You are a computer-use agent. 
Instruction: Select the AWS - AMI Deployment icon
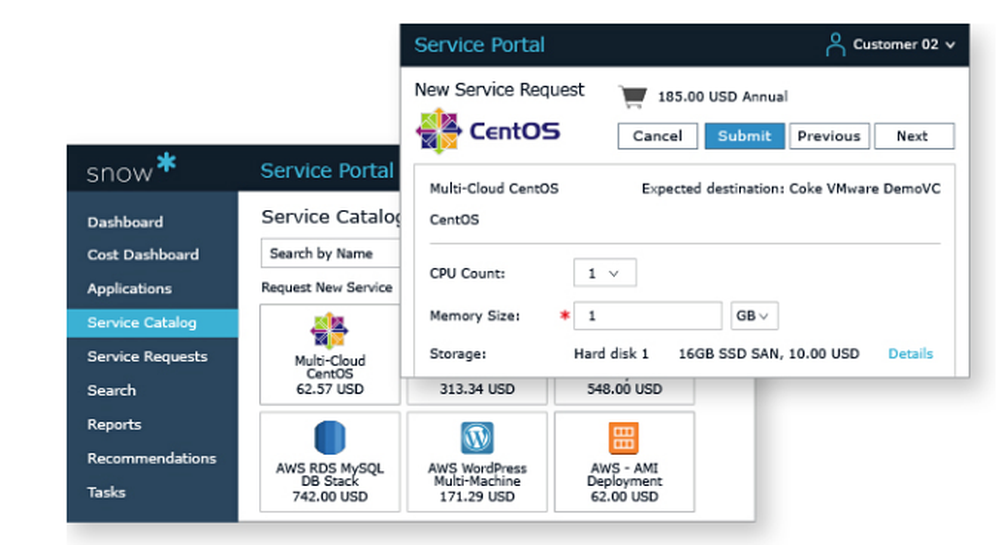click(624, 438)
